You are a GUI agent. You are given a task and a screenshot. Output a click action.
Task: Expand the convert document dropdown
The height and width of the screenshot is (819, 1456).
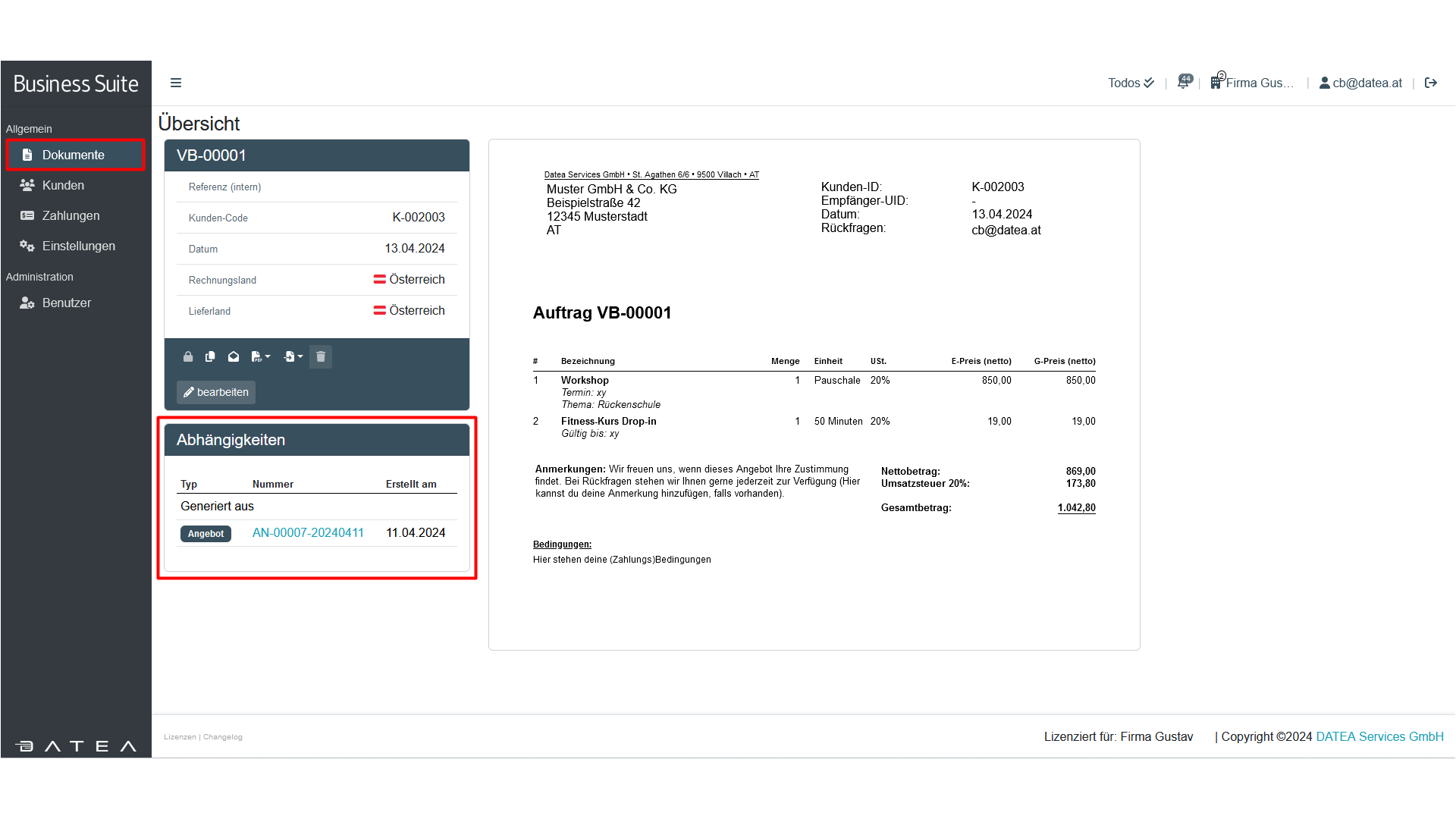[293, 356]
